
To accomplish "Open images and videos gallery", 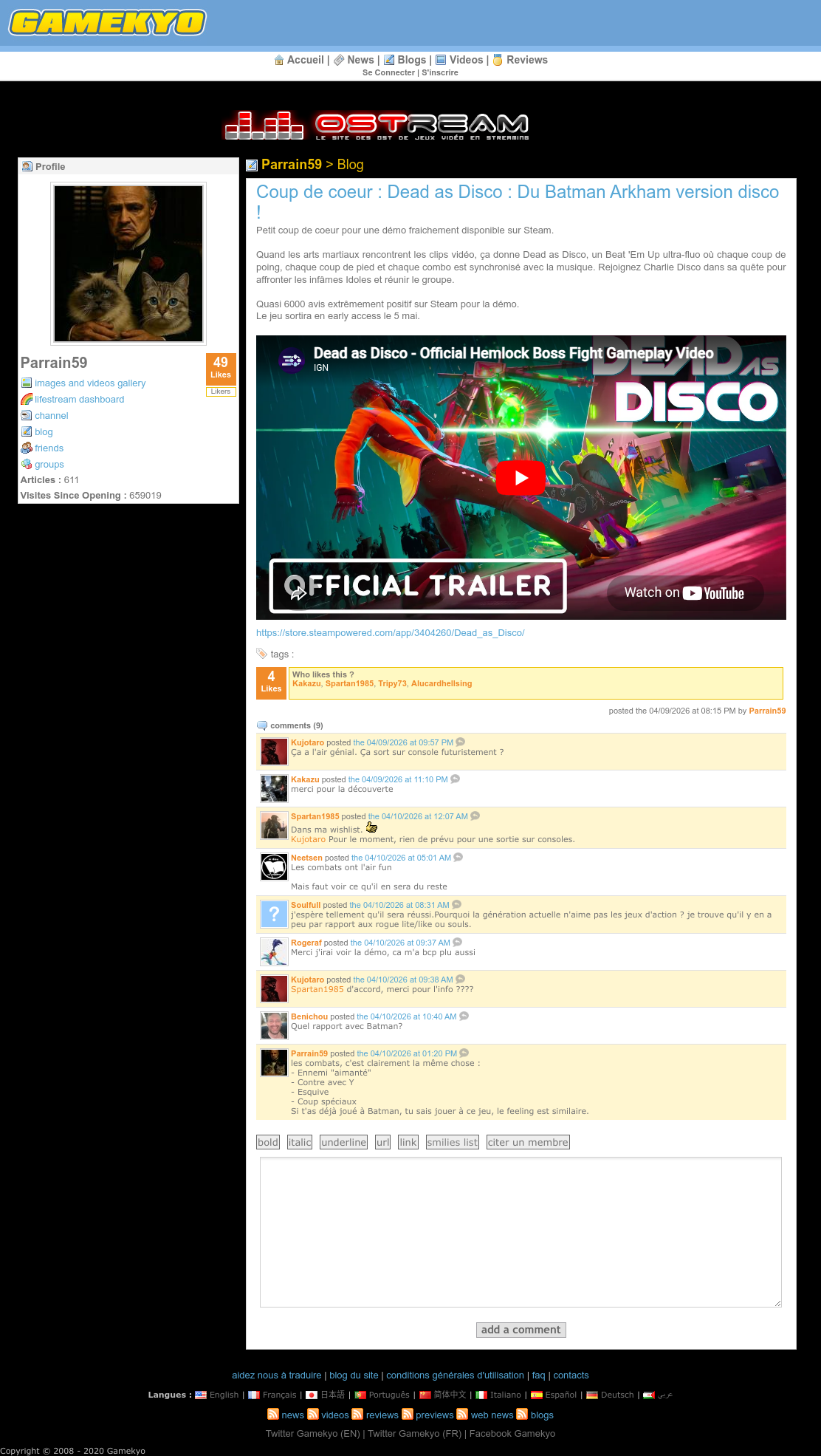I will (x=90, y=383).
